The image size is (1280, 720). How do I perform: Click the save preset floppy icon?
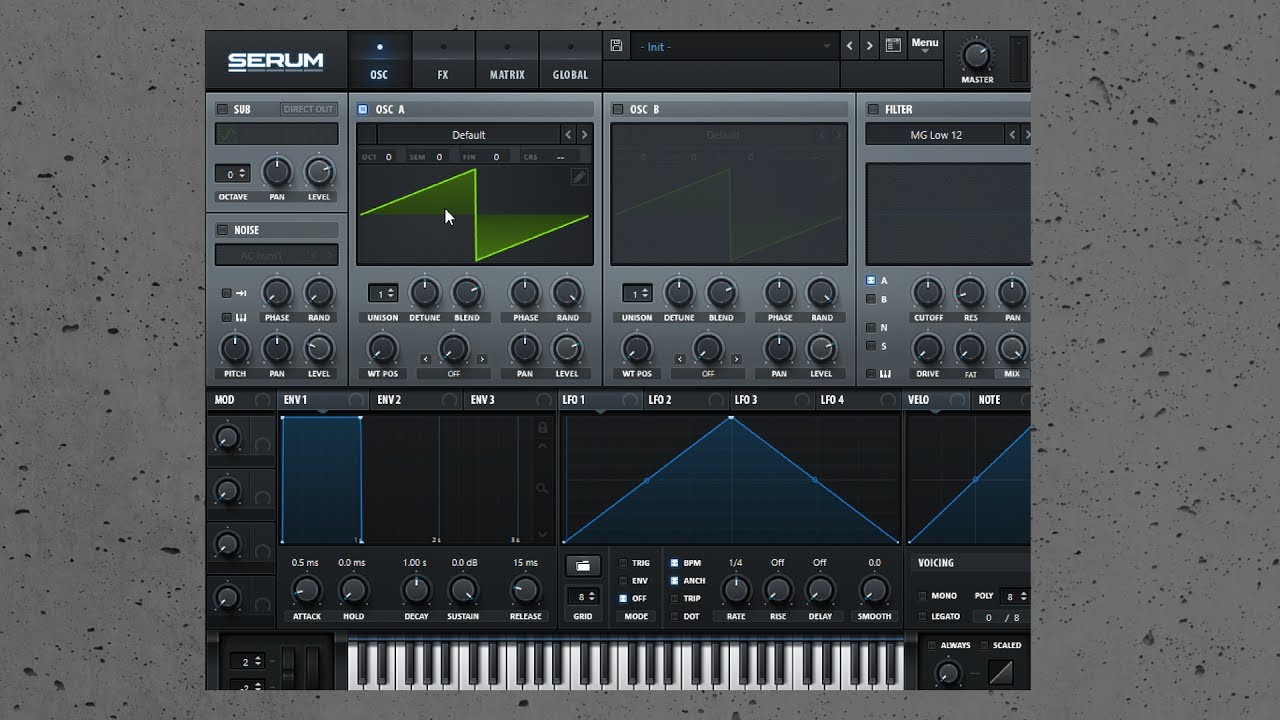click(x=616, y=46)
